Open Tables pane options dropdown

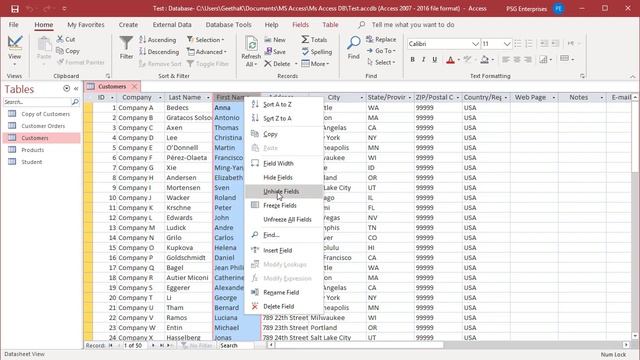pyautogui.click(x=67, y=89)
